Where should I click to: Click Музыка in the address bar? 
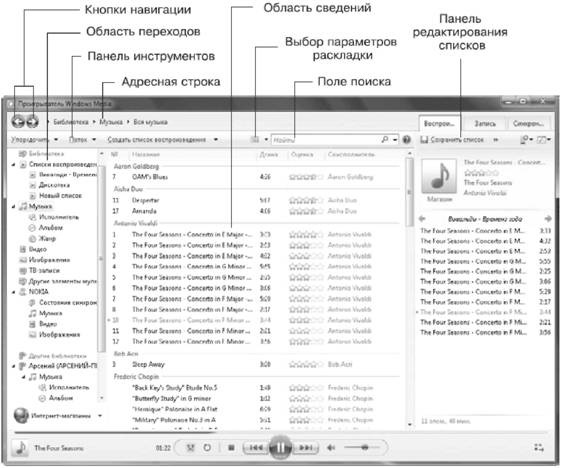tap(111, 122)
